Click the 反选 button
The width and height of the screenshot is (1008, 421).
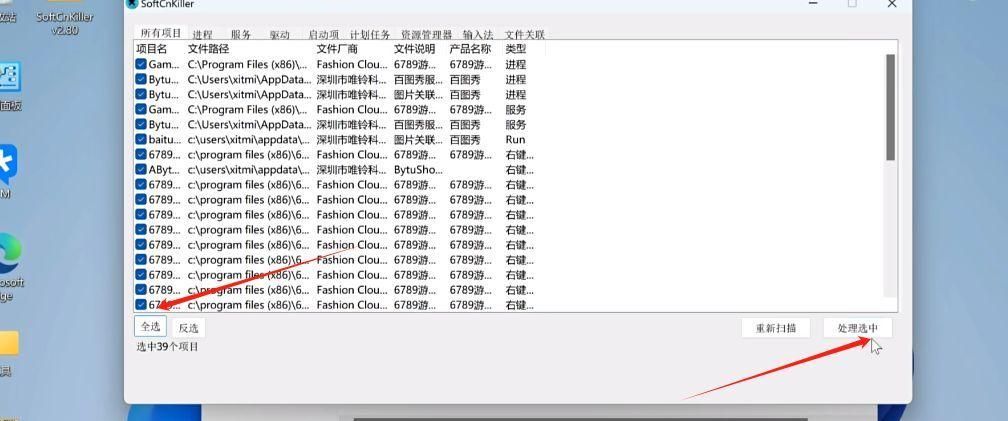[188, 328]
